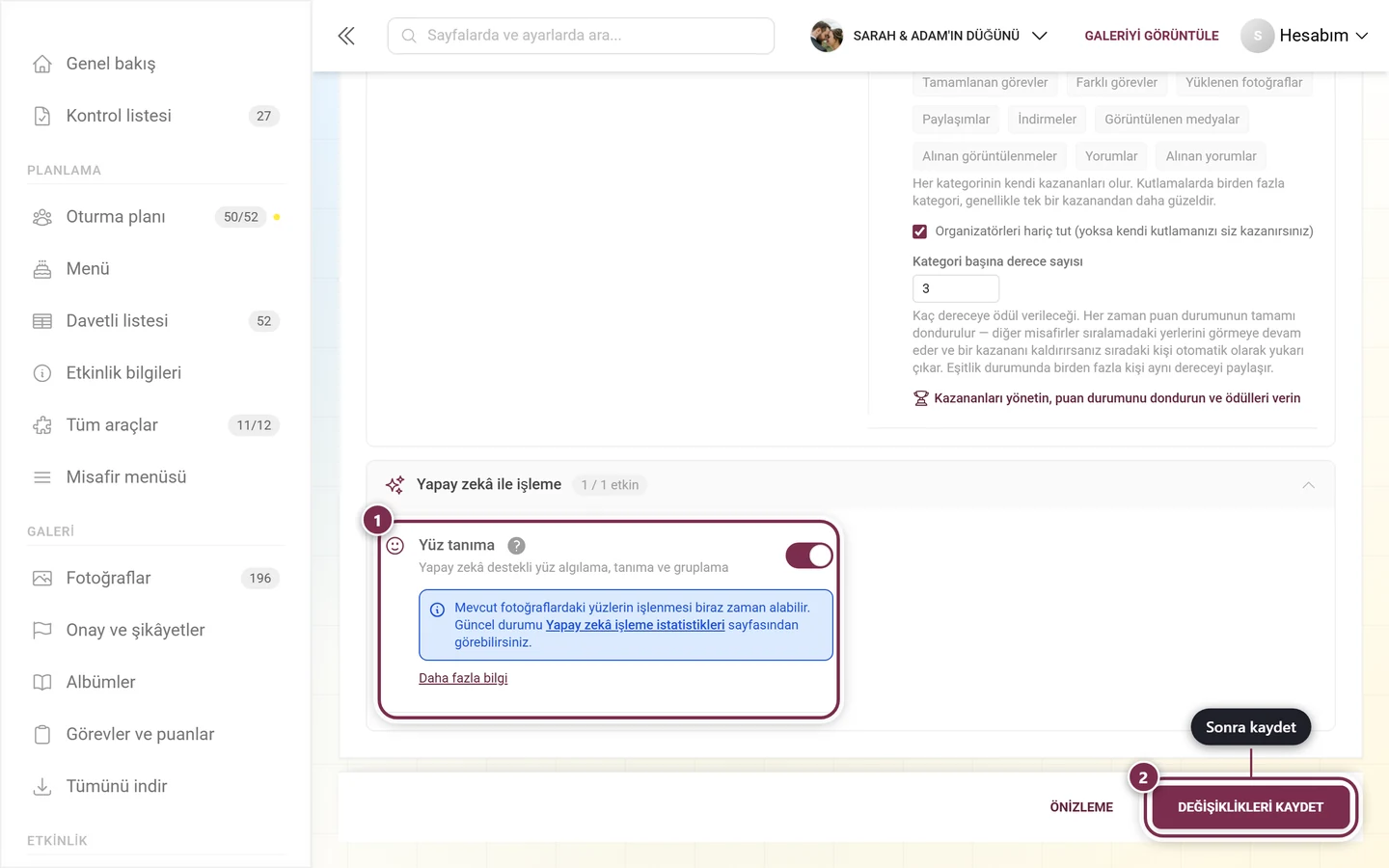Image resolution: width=1389 pixels, height=868 pixels.
Task: Click the Misafir menüsü hamburger icon
Action: coord(42,477)
